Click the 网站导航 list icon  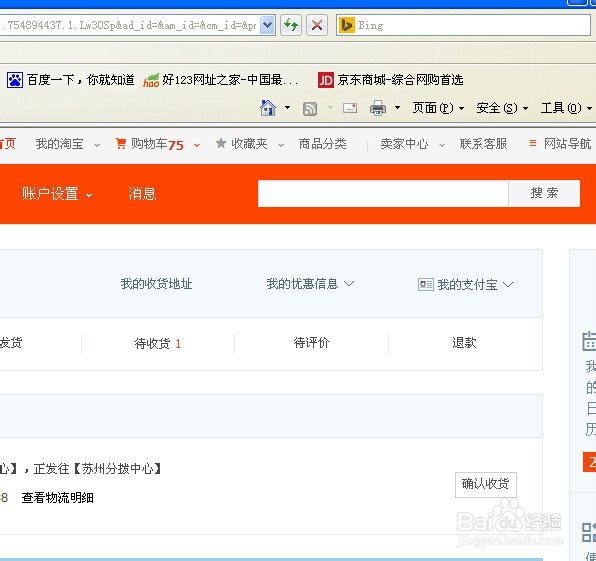pyautogui.click(x=533, y=143)
